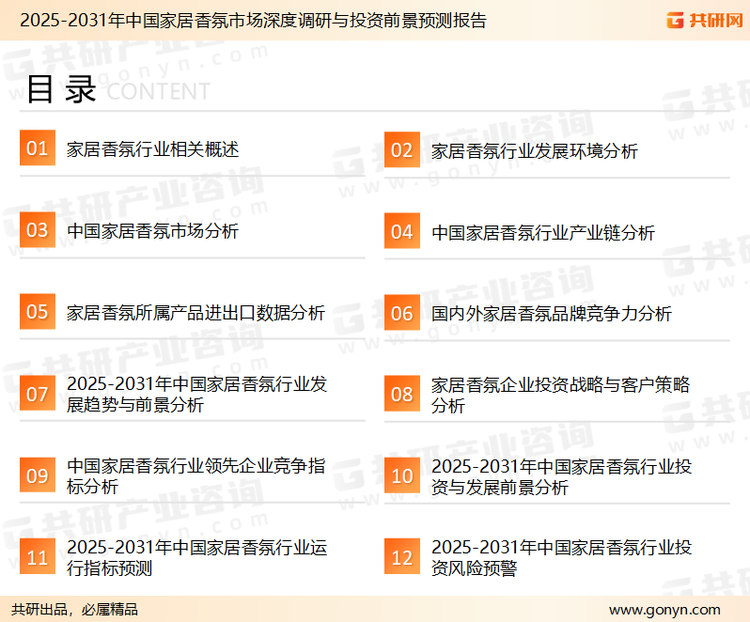Select chapter 07 title 行业发展趋势与前景分析

(x=197, y=394)
